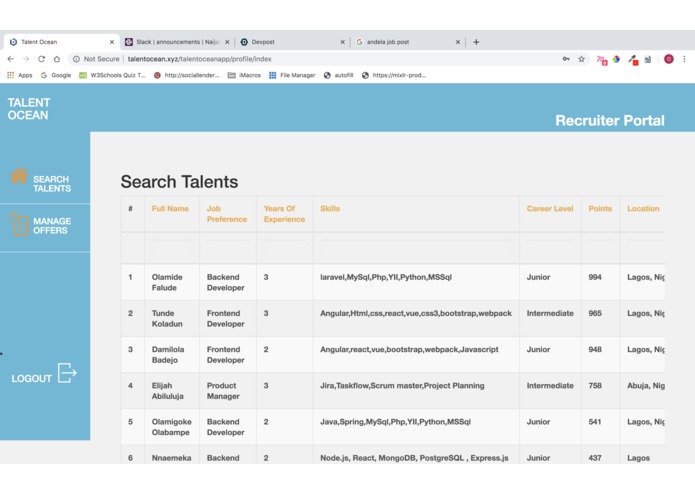Click the LOGOUT label
Image resolution: width=695 pixels, height=494 pixels.
tap(31, 379)
